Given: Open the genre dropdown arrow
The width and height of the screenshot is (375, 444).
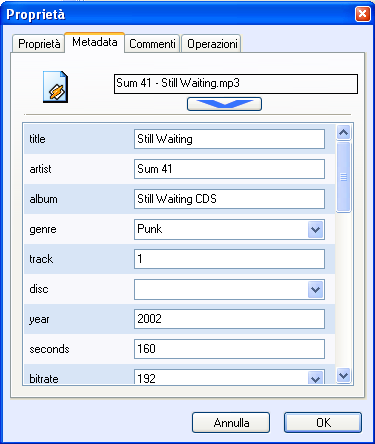Looking at the screenshot, I should point(315,229).
